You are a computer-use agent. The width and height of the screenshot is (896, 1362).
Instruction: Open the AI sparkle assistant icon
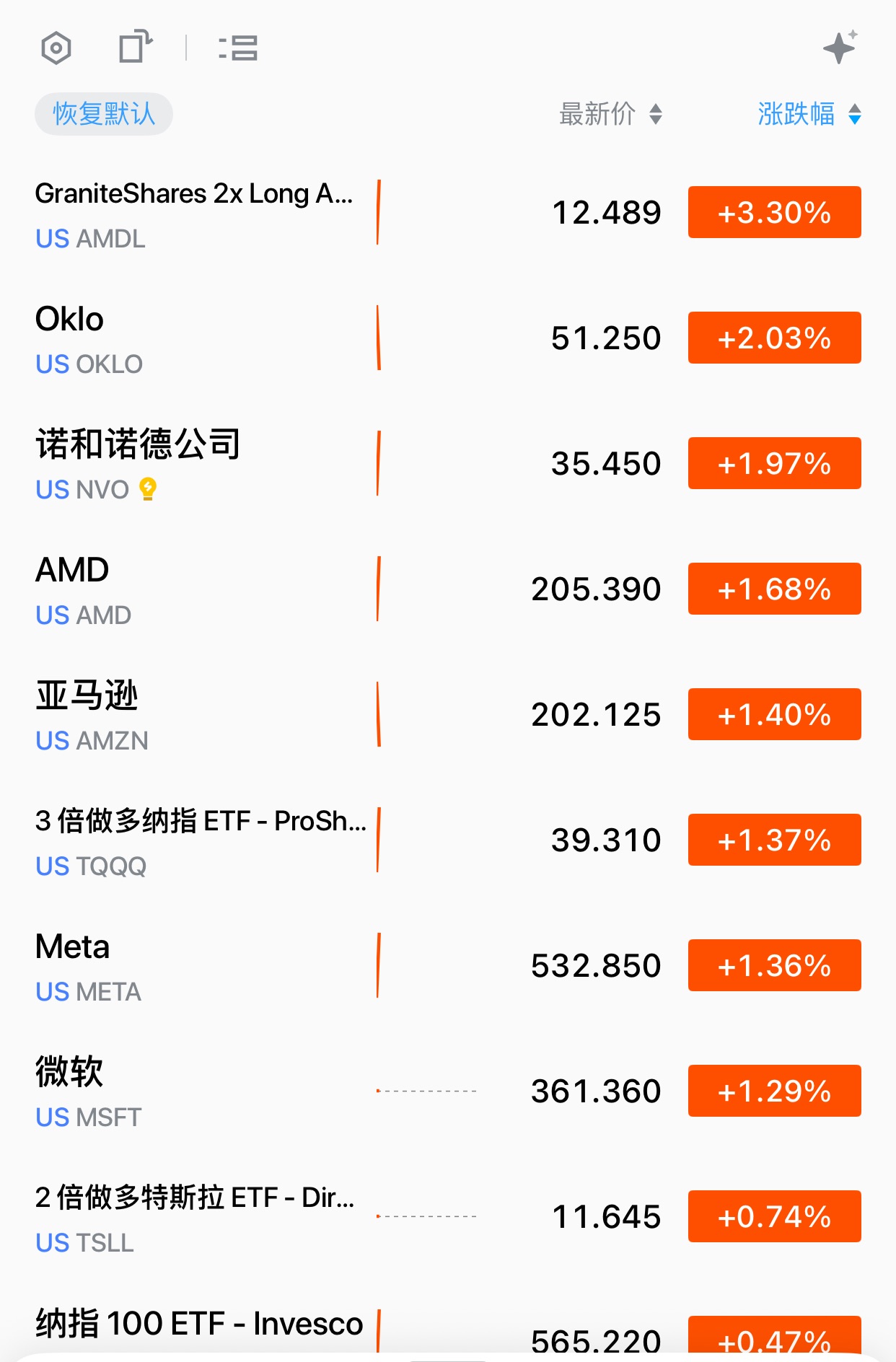(x=840, y=48)
